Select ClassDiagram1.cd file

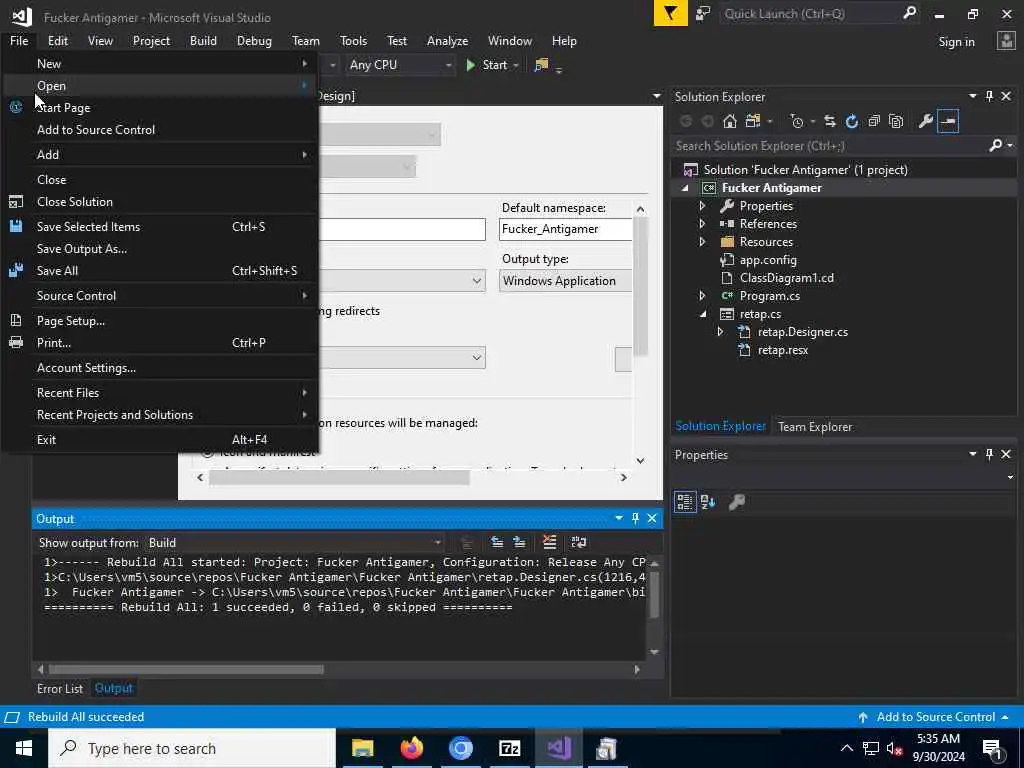pyautogui.click(x=786, y=278)
